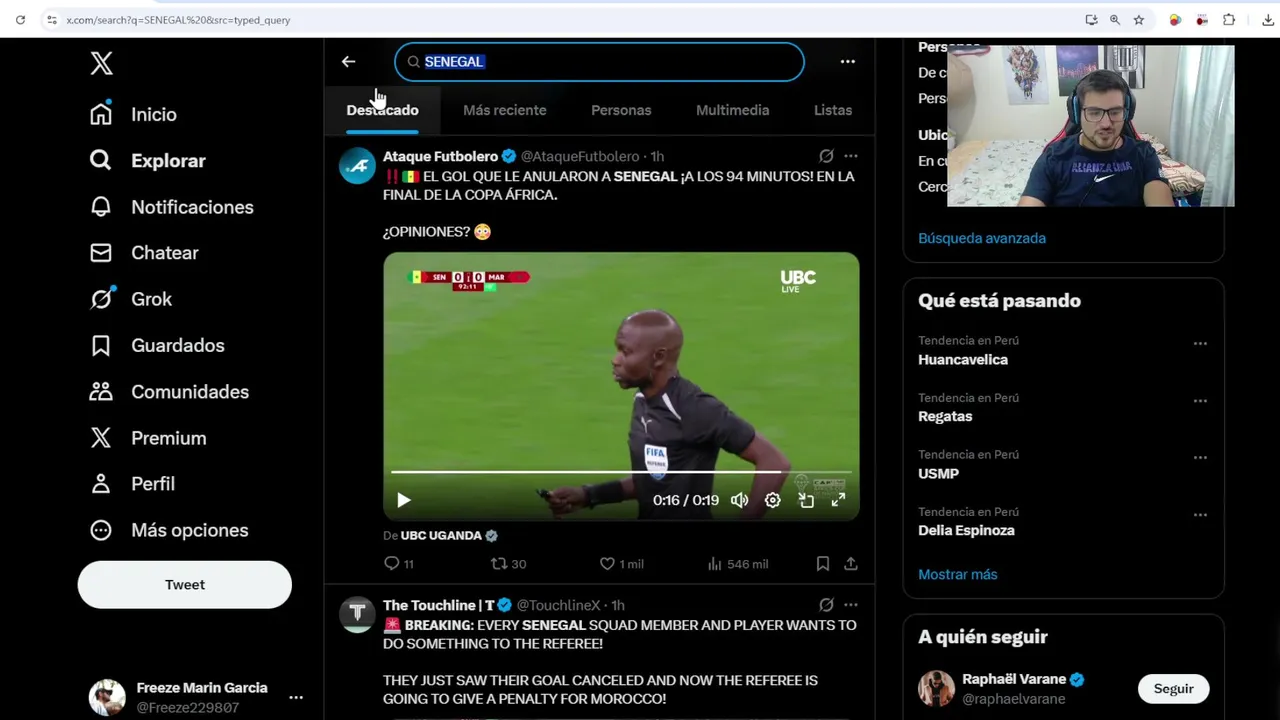Mute the video volume icon
Screen dimensions: 1280x720
coord(739,500)
